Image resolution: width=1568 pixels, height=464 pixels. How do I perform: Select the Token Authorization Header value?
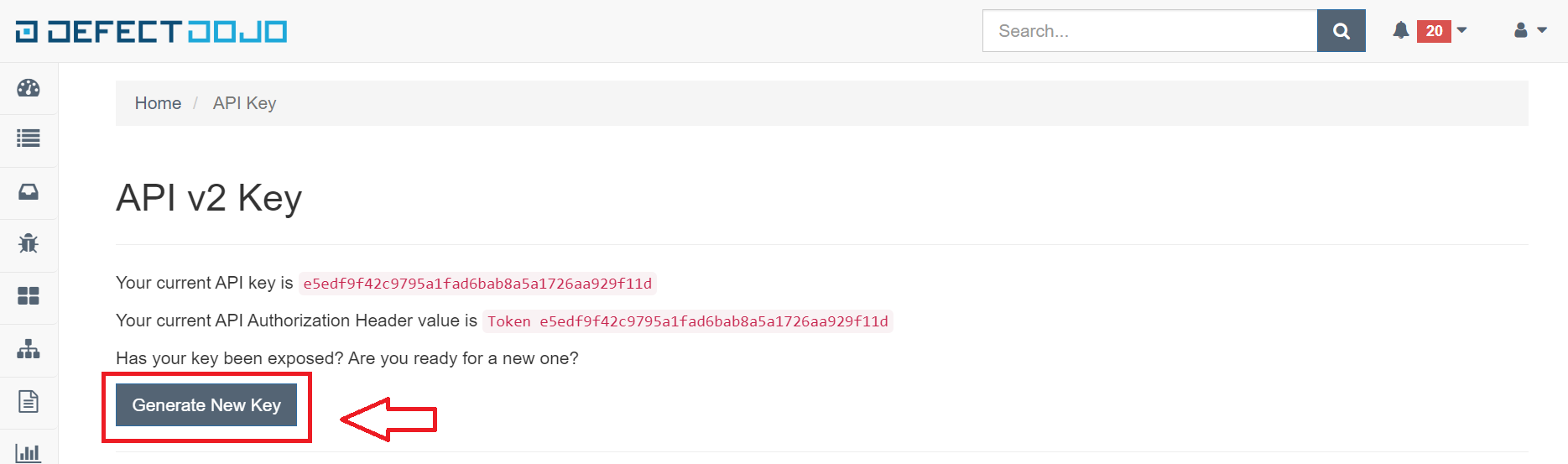687,321
